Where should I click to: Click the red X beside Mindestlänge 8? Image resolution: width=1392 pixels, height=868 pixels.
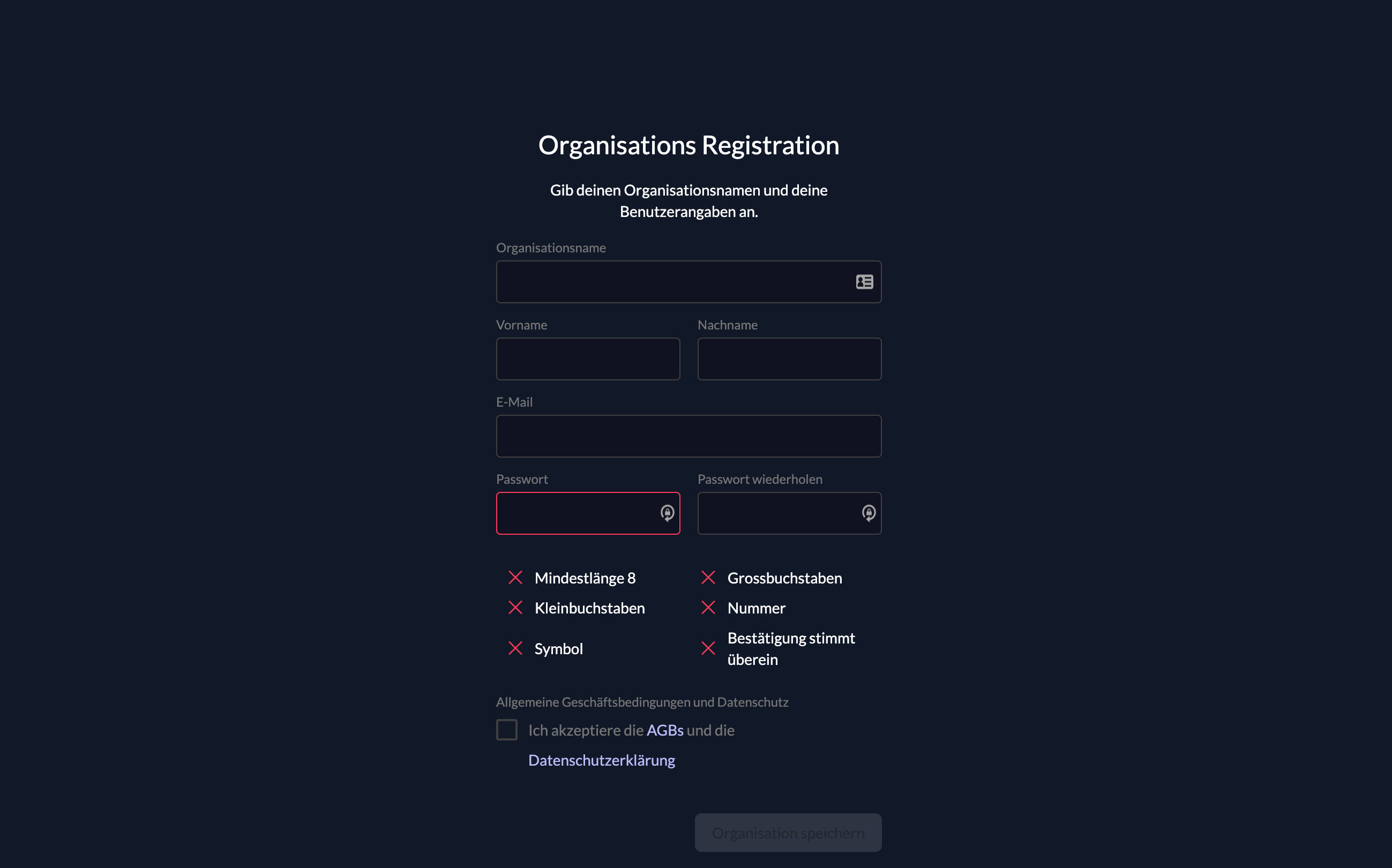click(515, 578)
